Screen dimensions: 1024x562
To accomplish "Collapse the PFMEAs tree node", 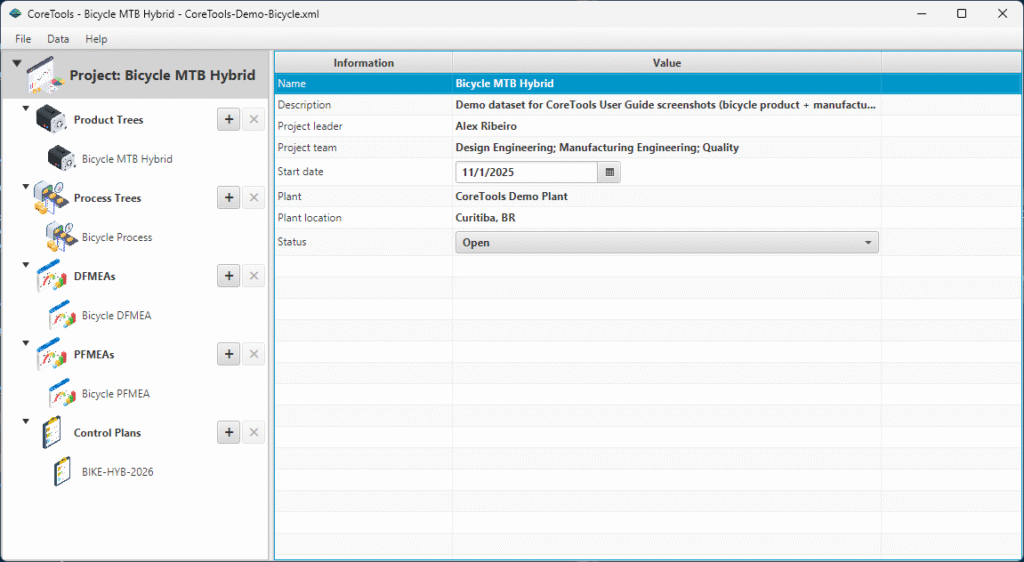I will pyautogui.click(x=26, y=342).
